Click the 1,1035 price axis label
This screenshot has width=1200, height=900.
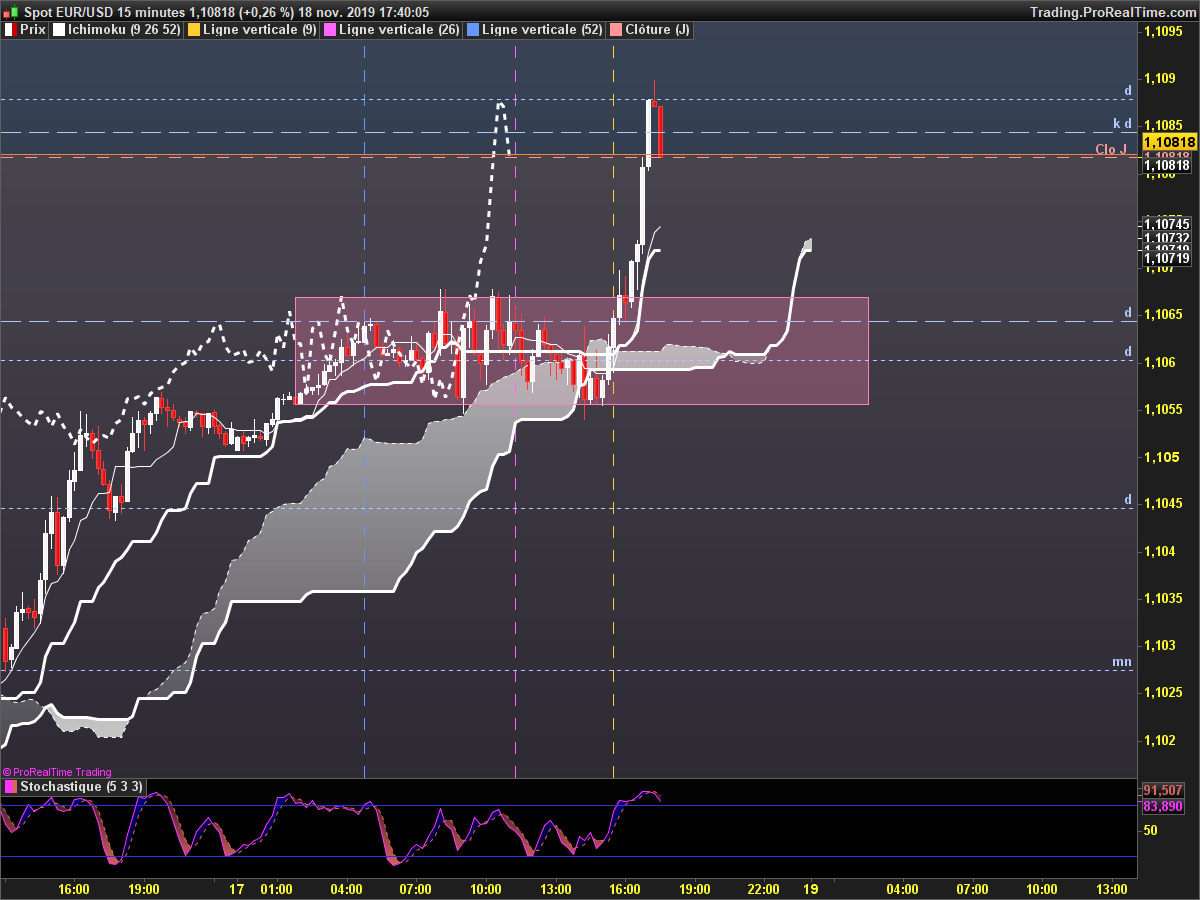[x=1162, y=598]
